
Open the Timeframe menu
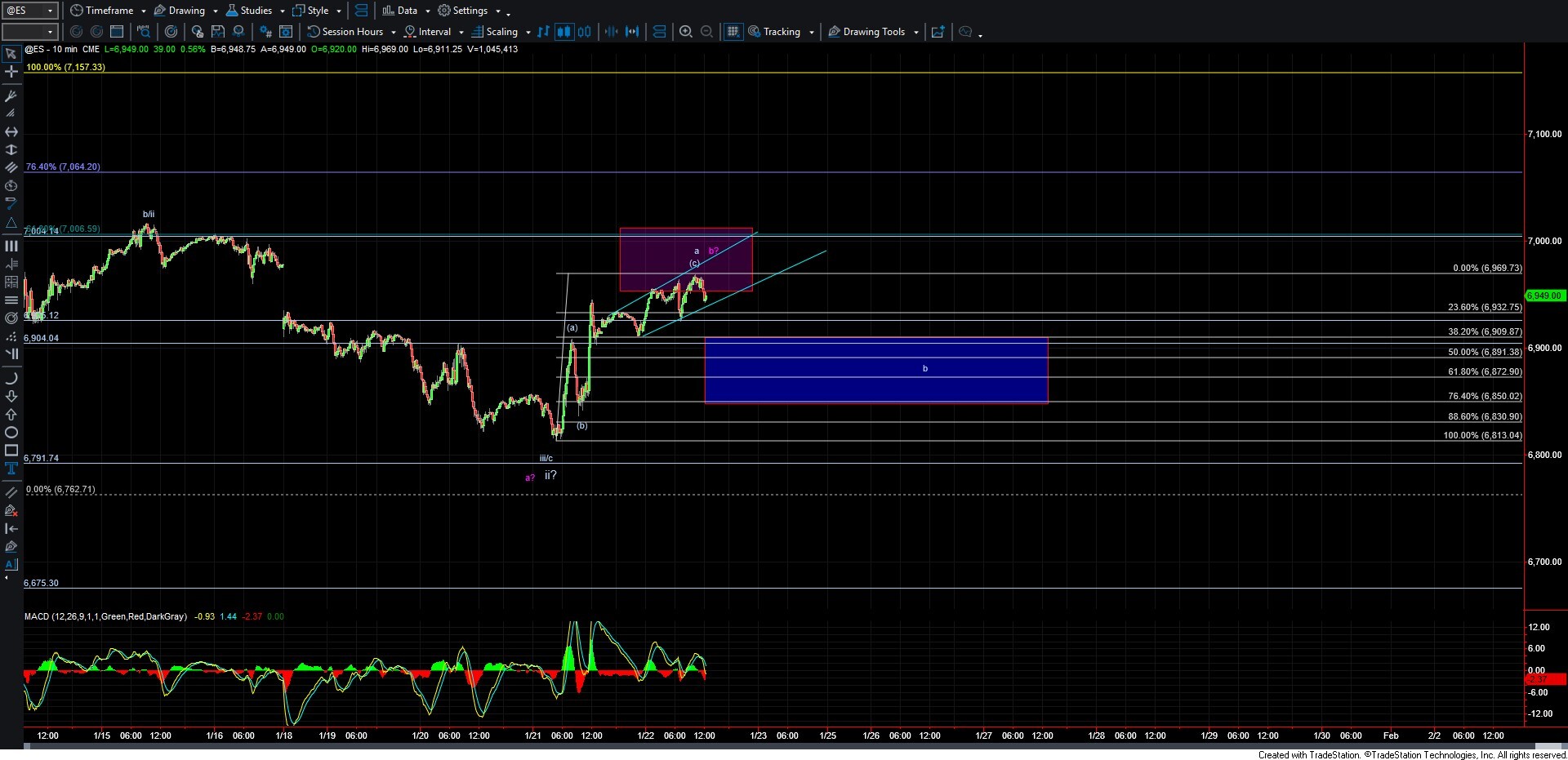click(108, 11)
